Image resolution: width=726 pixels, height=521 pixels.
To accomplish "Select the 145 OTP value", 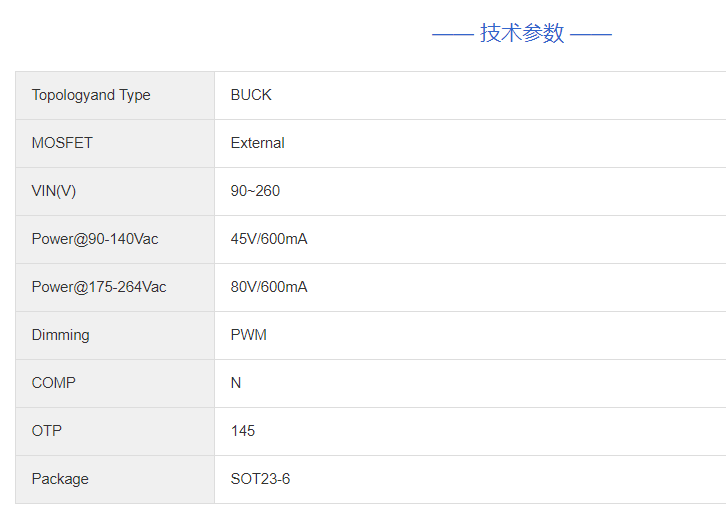I will pos(243,431).
